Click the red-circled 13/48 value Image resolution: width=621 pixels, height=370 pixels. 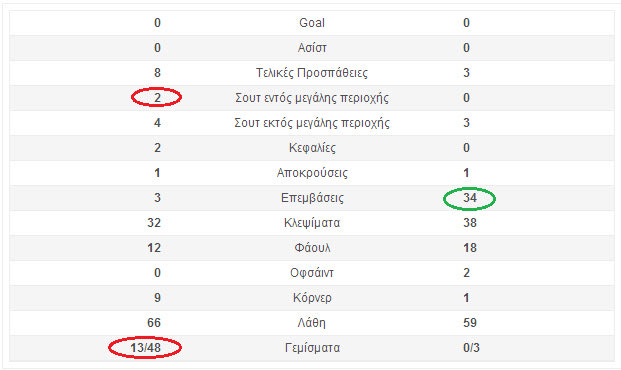[145, 347]
